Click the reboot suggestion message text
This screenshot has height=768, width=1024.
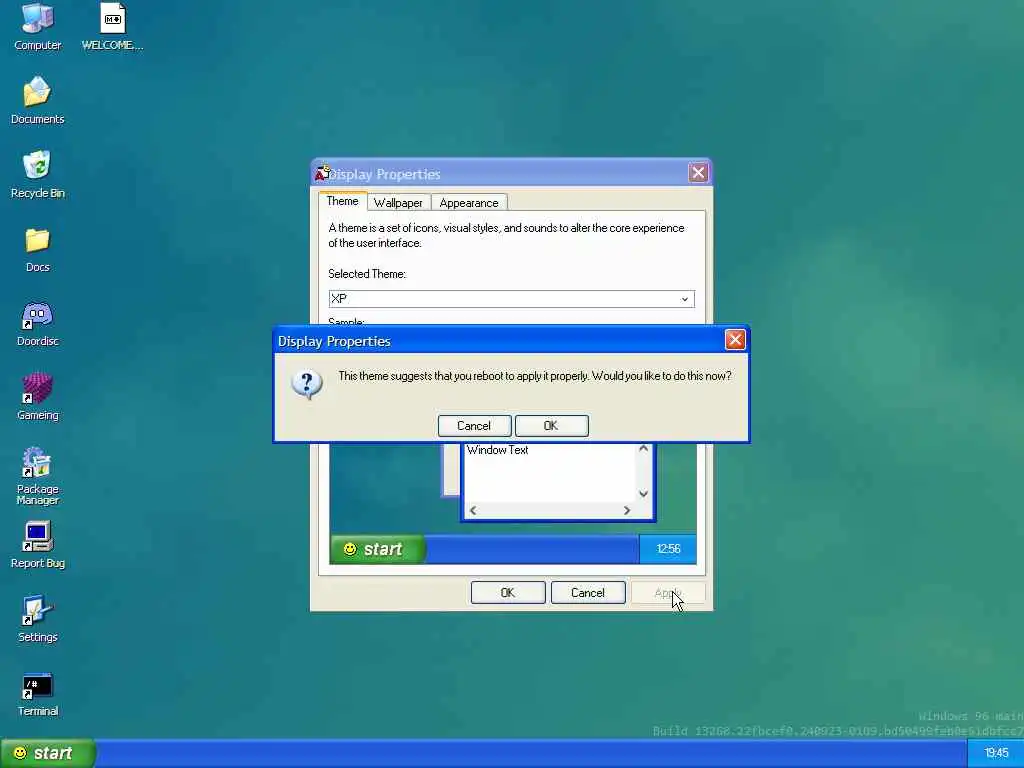coord(535,376)
